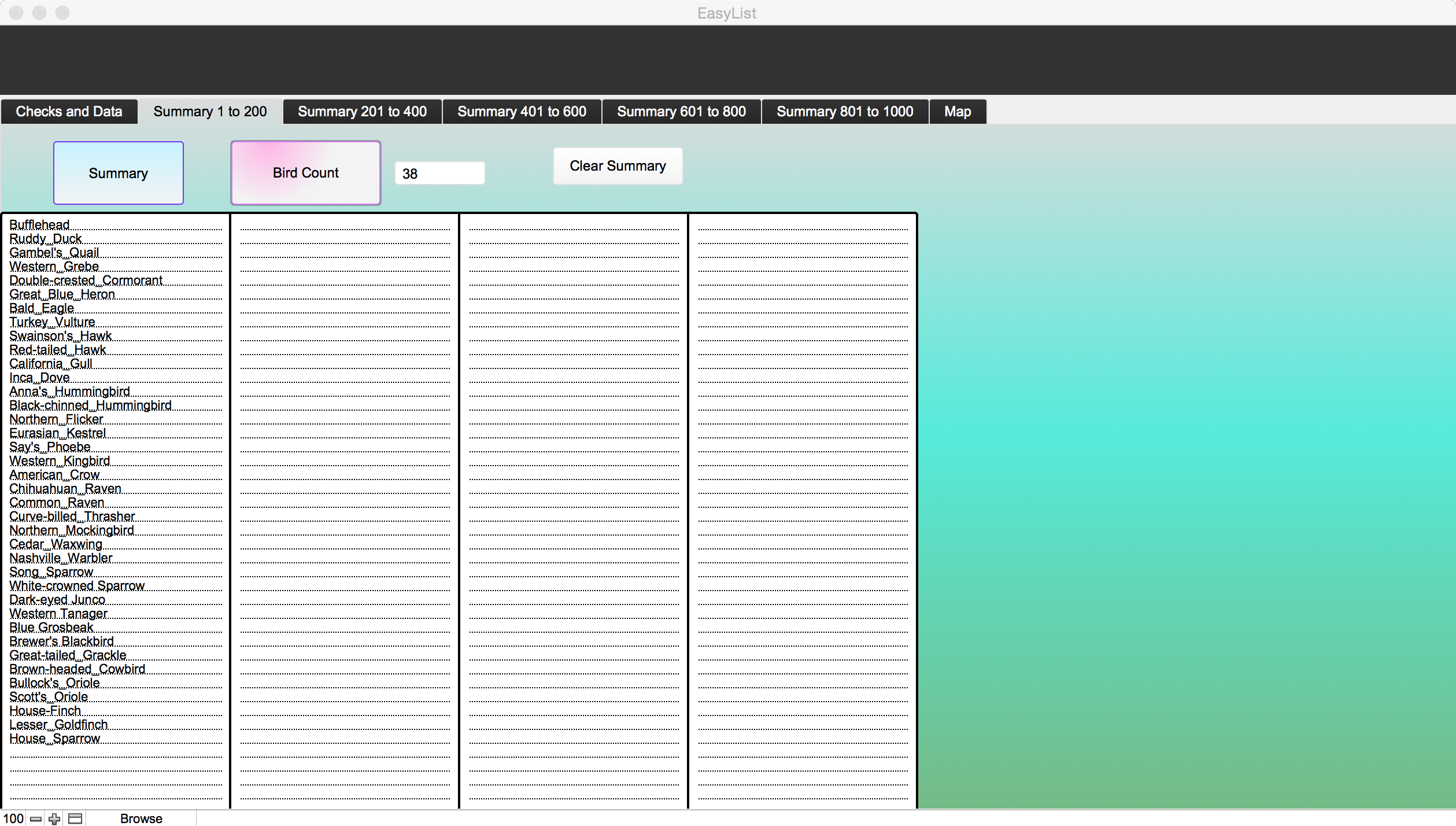Go to Summary 601 to 800 tab
The image size is (1456, 826).
[x=681, y=112]
